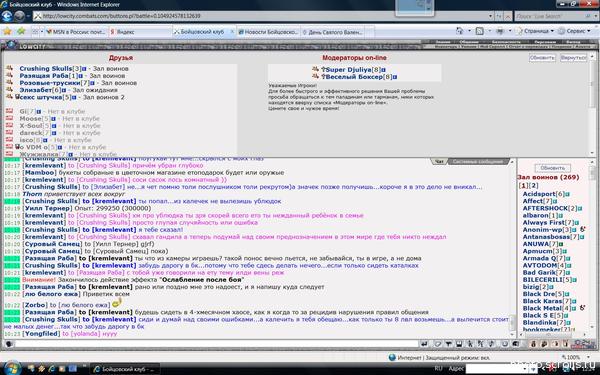
Task: Click the Вернуться button in friends panel
Action: pyautogui.click(x=573, y=58)
